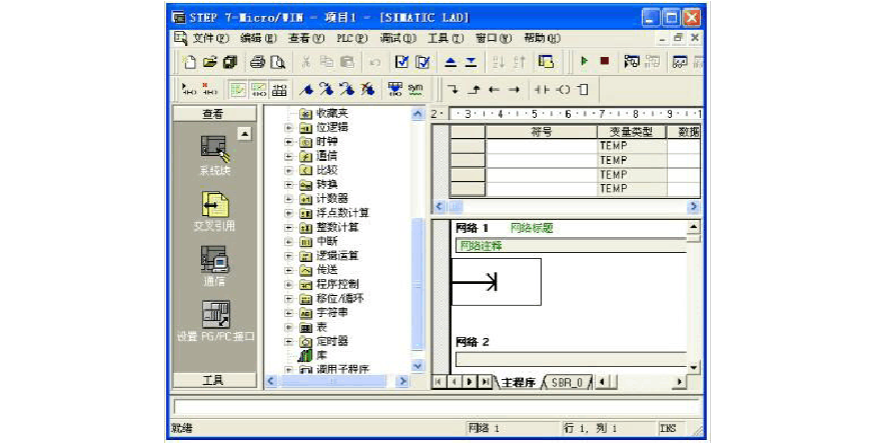This screenshot has width=893, height=443.
Task: Create undefined symbols with the sym icon
Action: pyautogui.click(x=416, y=89)
